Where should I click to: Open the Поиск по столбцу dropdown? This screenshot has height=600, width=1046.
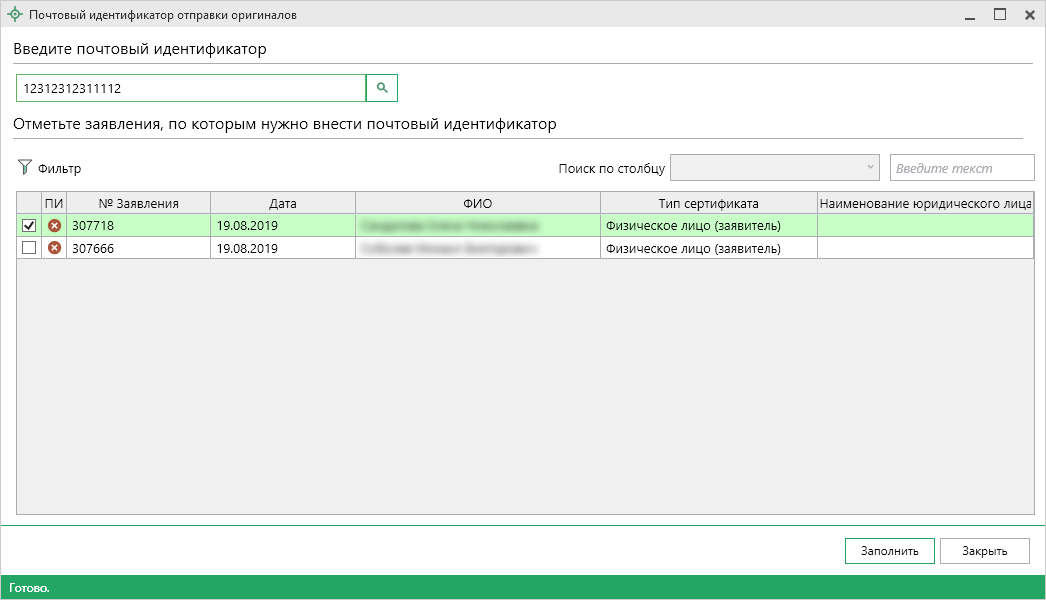coord(775,168)
